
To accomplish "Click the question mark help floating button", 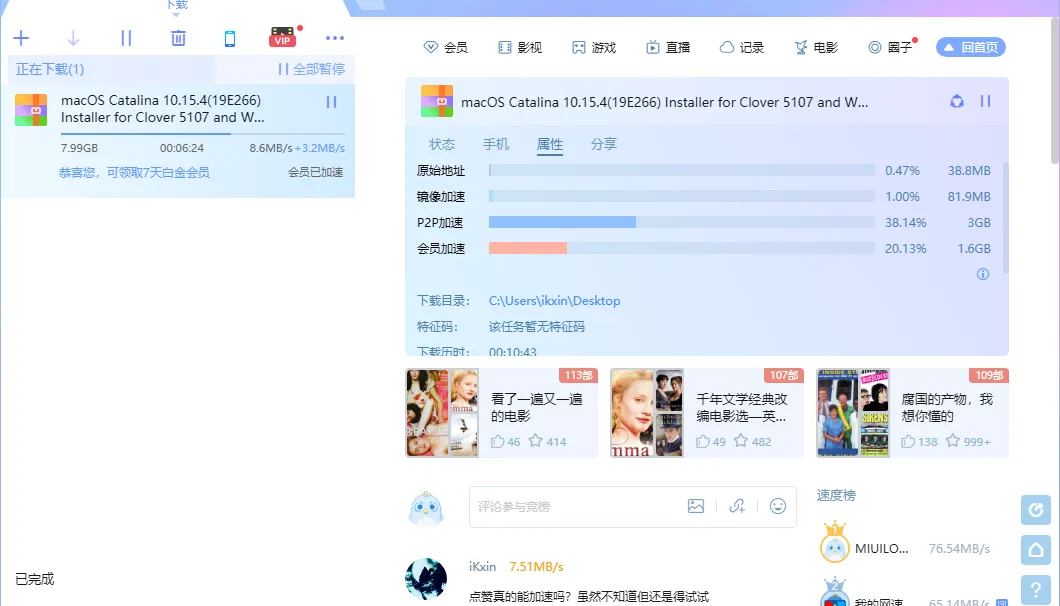I will pos(1036,590).
